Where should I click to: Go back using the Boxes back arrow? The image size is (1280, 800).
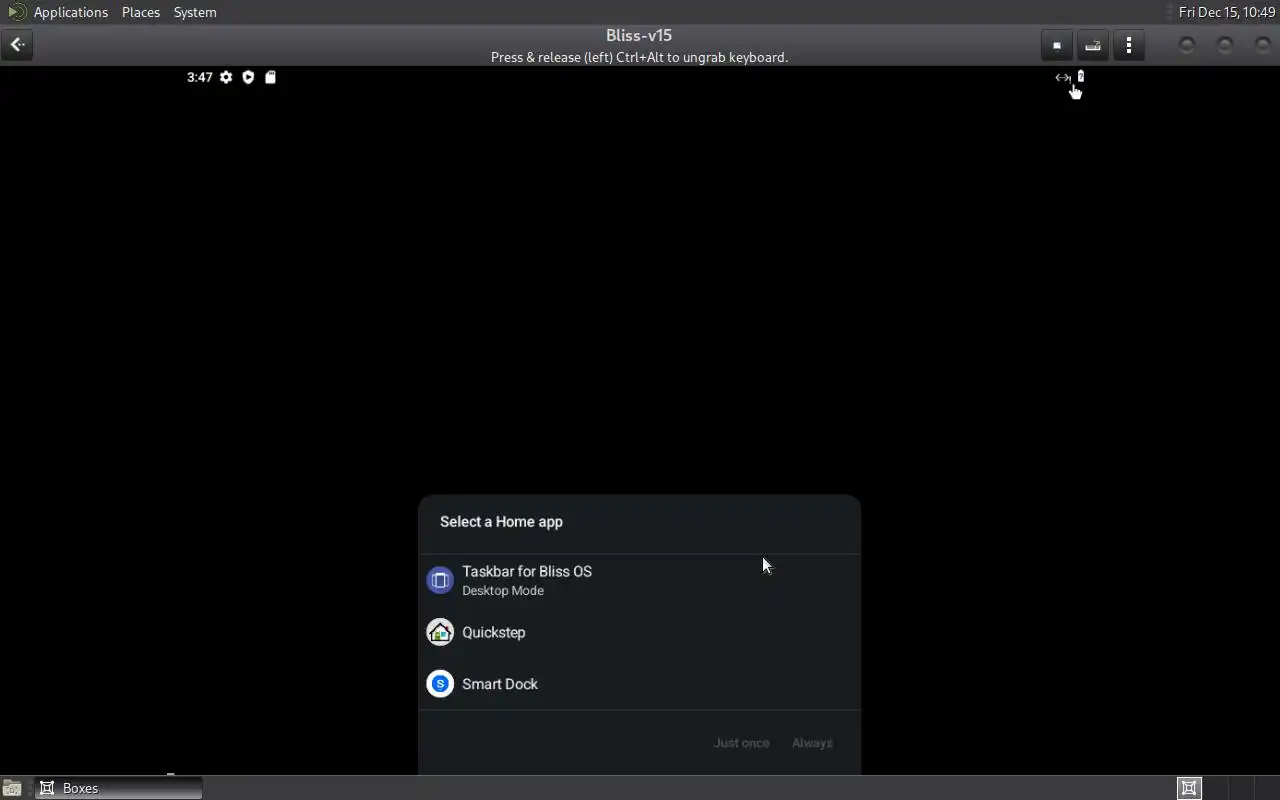tap(17, 45)
